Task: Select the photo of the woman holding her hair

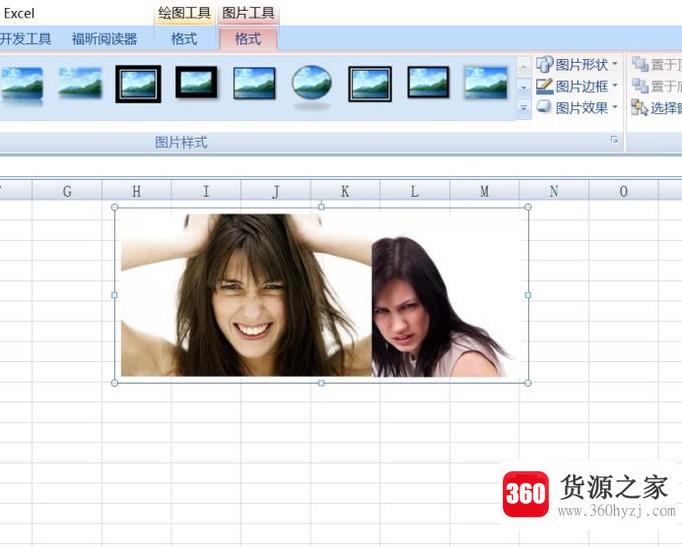Action: click(x=246, y=295)
